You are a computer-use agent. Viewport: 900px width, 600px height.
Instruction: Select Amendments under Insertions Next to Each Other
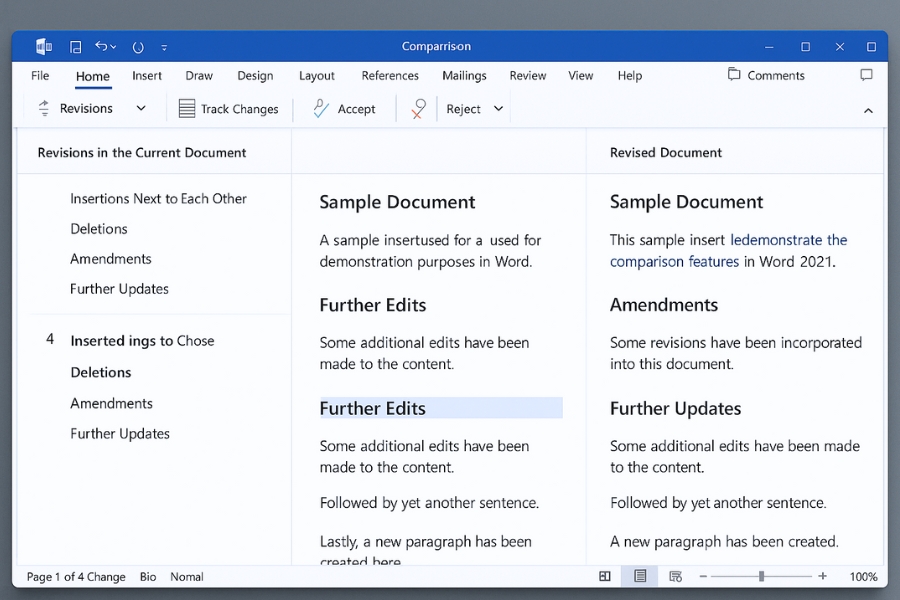pyautogui.click(x=111, y=259)
